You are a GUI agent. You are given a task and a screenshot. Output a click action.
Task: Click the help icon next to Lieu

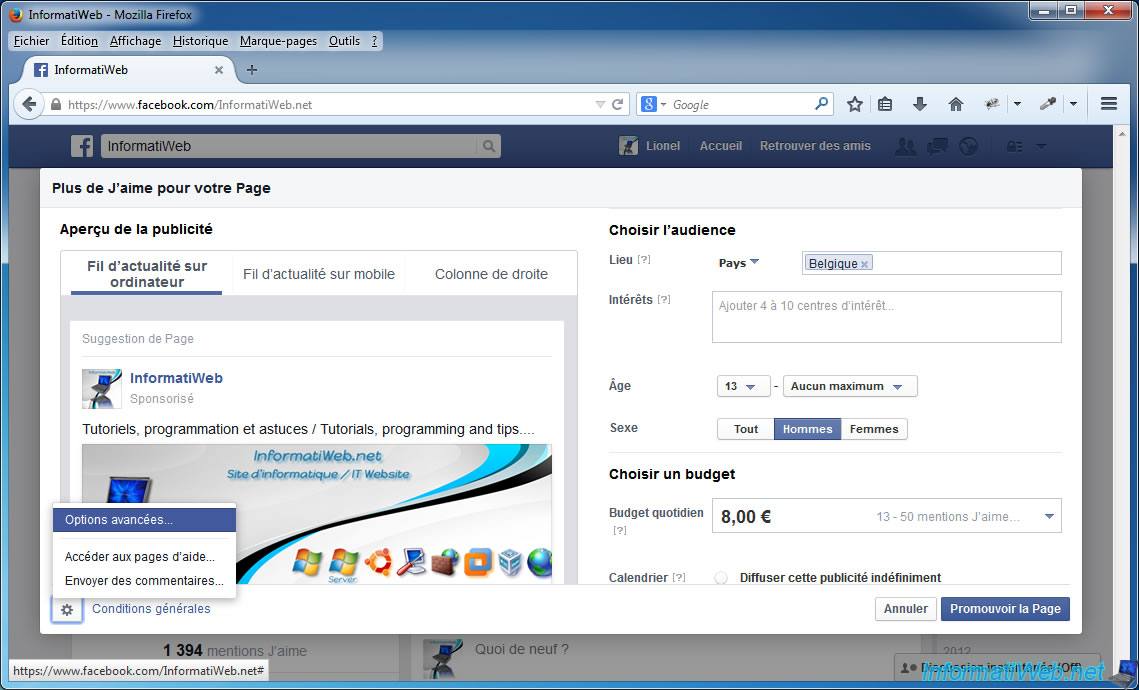point(644,259)
